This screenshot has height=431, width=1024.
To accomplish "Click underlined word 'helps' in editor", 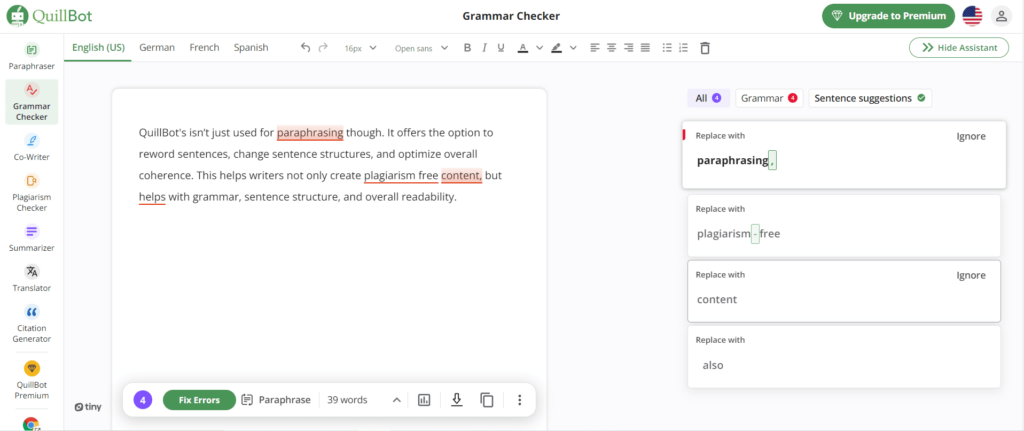I will coord(152,197).
